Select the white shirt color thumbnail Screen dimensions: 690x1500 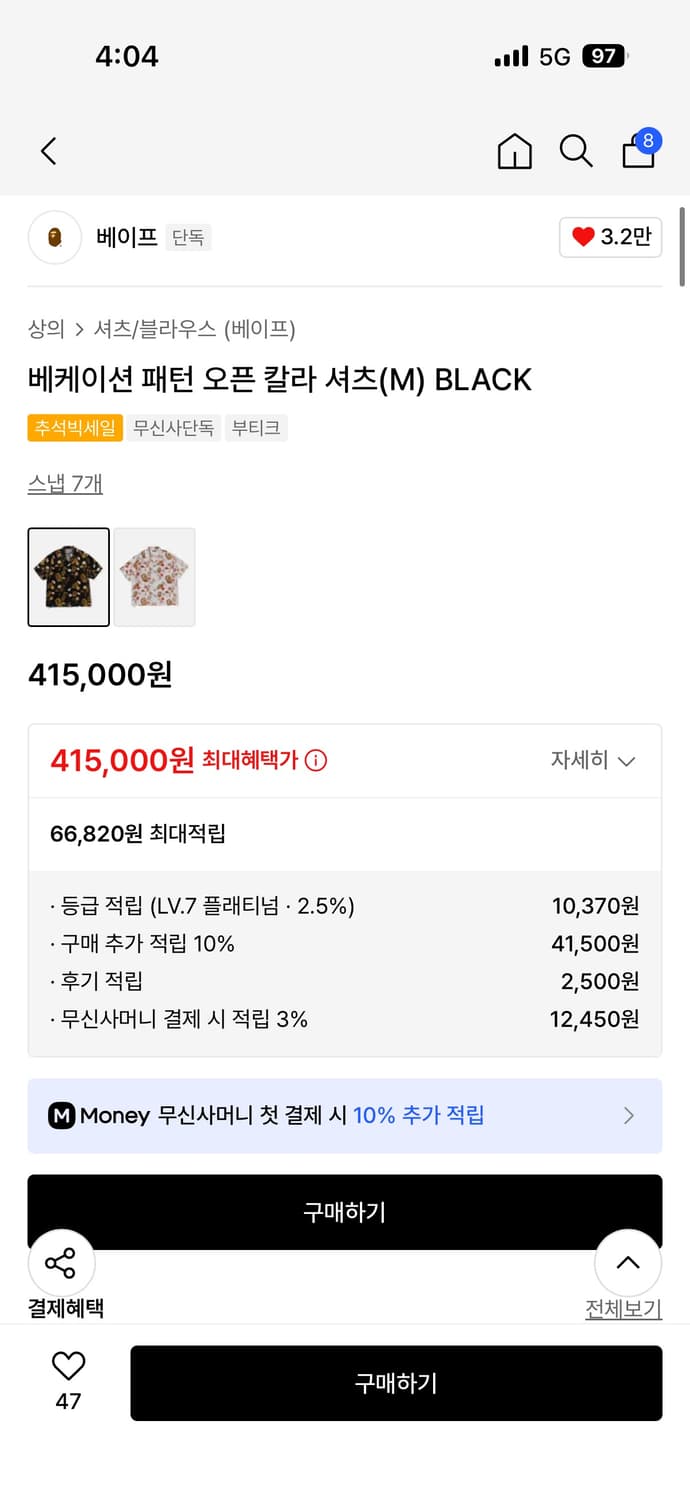154,577
